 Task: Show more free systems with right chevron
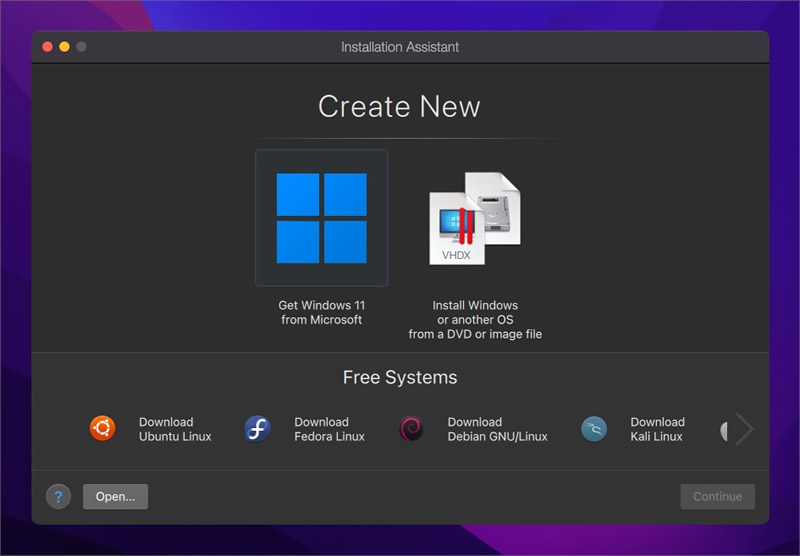point(744,429)
